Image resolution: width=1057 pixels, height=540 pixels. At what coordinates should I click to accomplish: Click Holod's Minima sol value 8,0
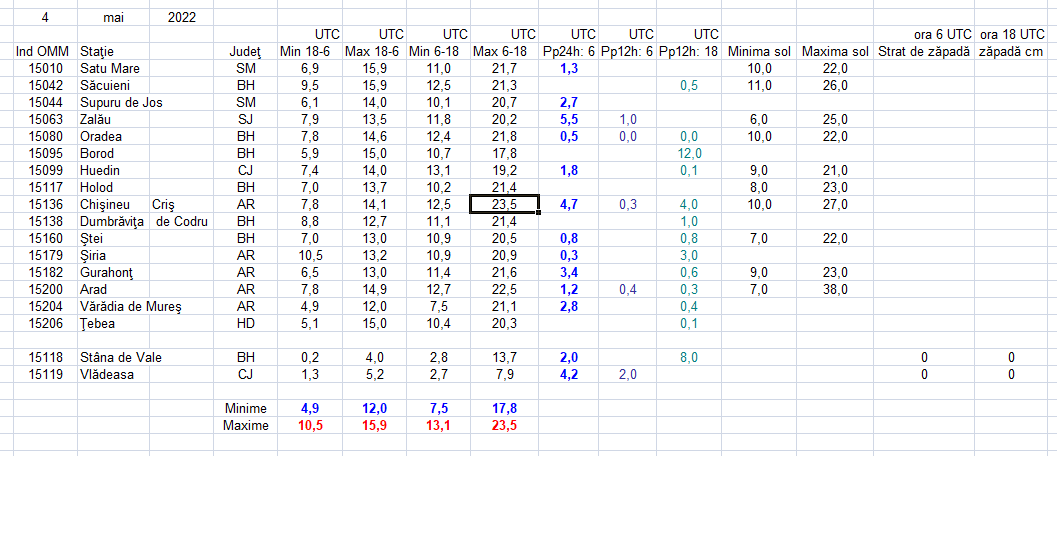pyautogui.click(x=759, y=187)
